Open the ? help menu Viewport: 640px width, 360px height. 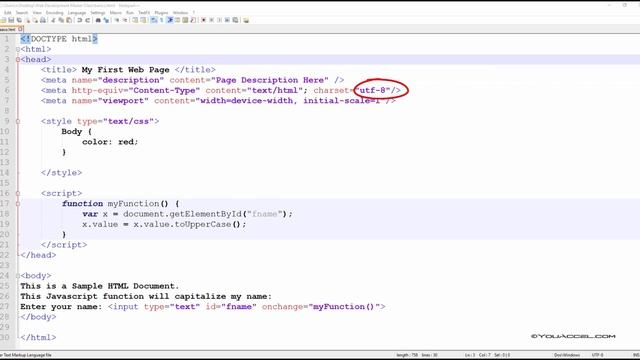(x=194, y=13)
